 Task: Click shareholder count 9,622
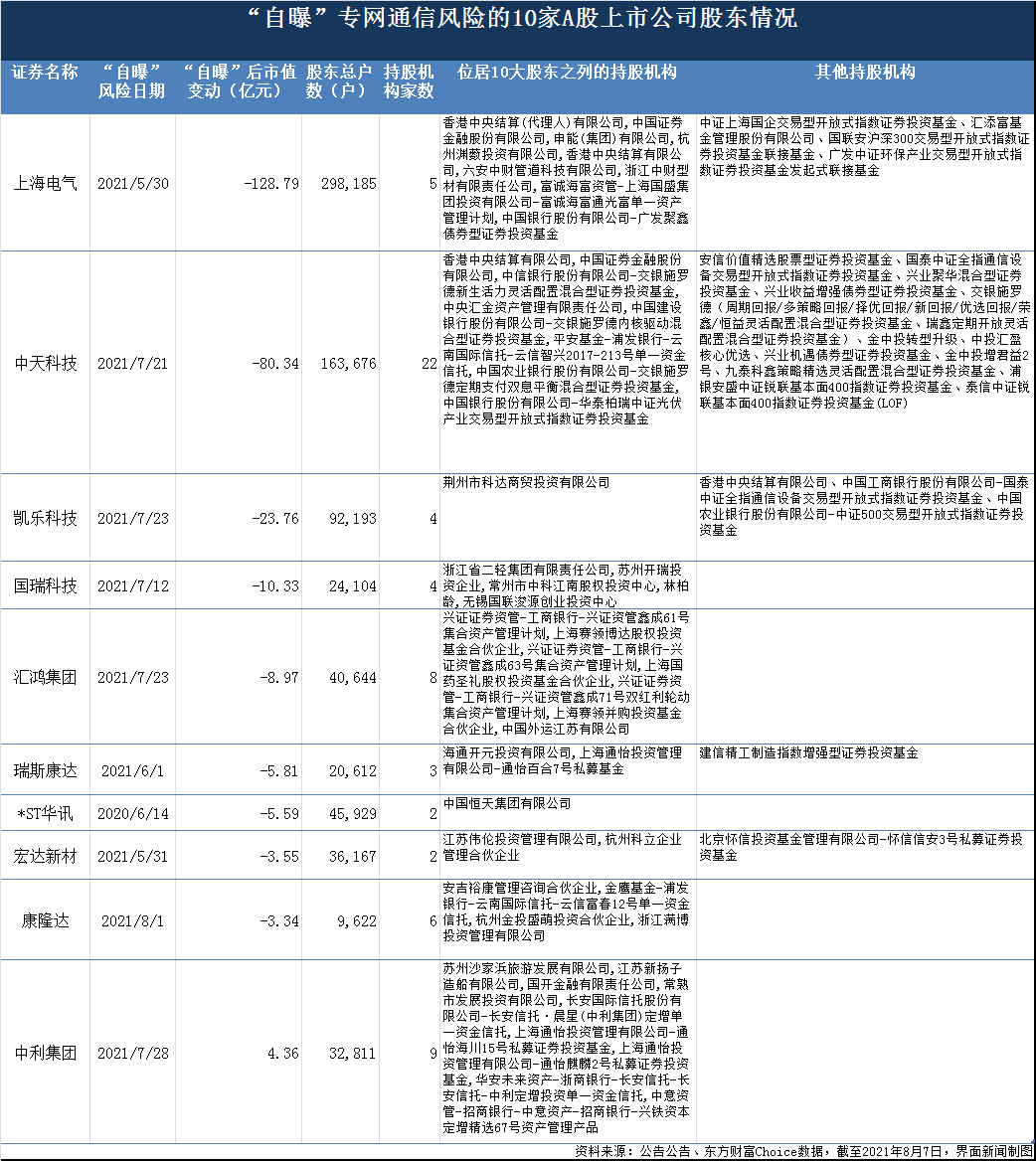tap(357, 921)
